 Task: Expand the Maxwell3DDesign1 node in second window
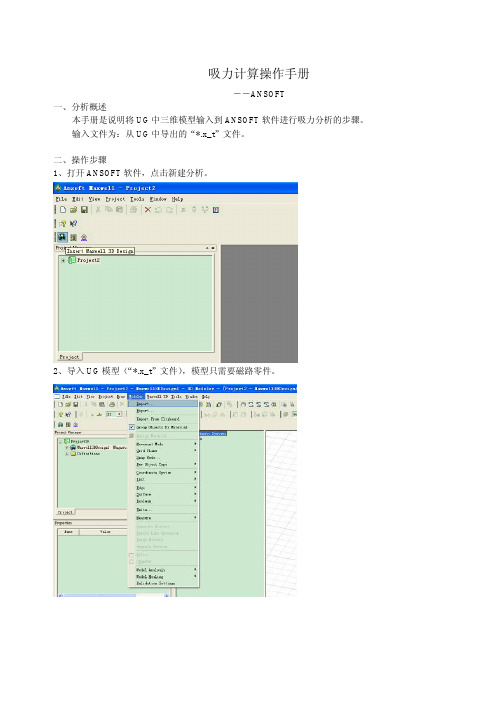point(67,447)
